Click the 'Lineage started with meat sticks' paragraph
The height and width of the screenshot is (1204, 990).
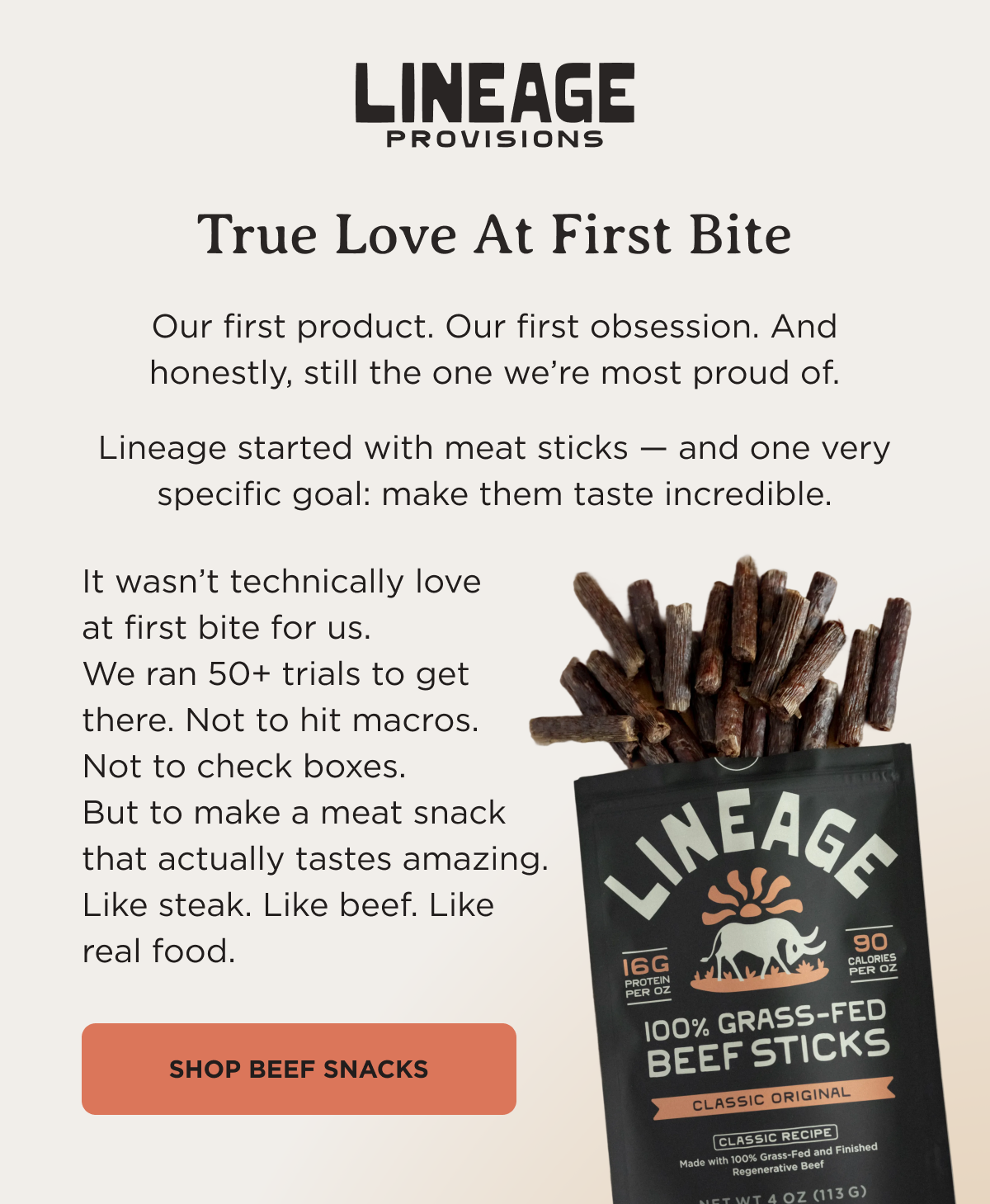(x=494, y=470)
